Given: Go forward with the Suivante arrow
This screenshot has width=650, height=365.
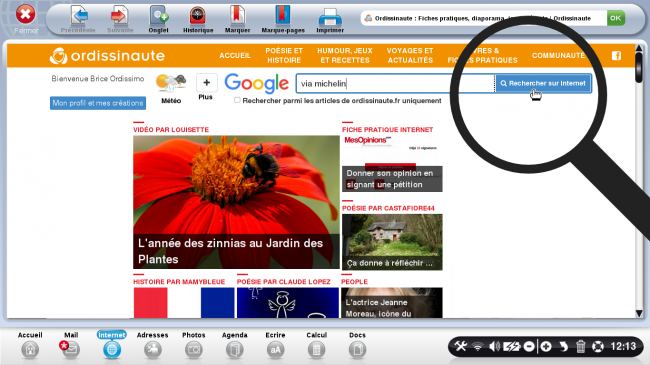Looking at the screenshot, I should pyautogui.click(x=120, y=19).
